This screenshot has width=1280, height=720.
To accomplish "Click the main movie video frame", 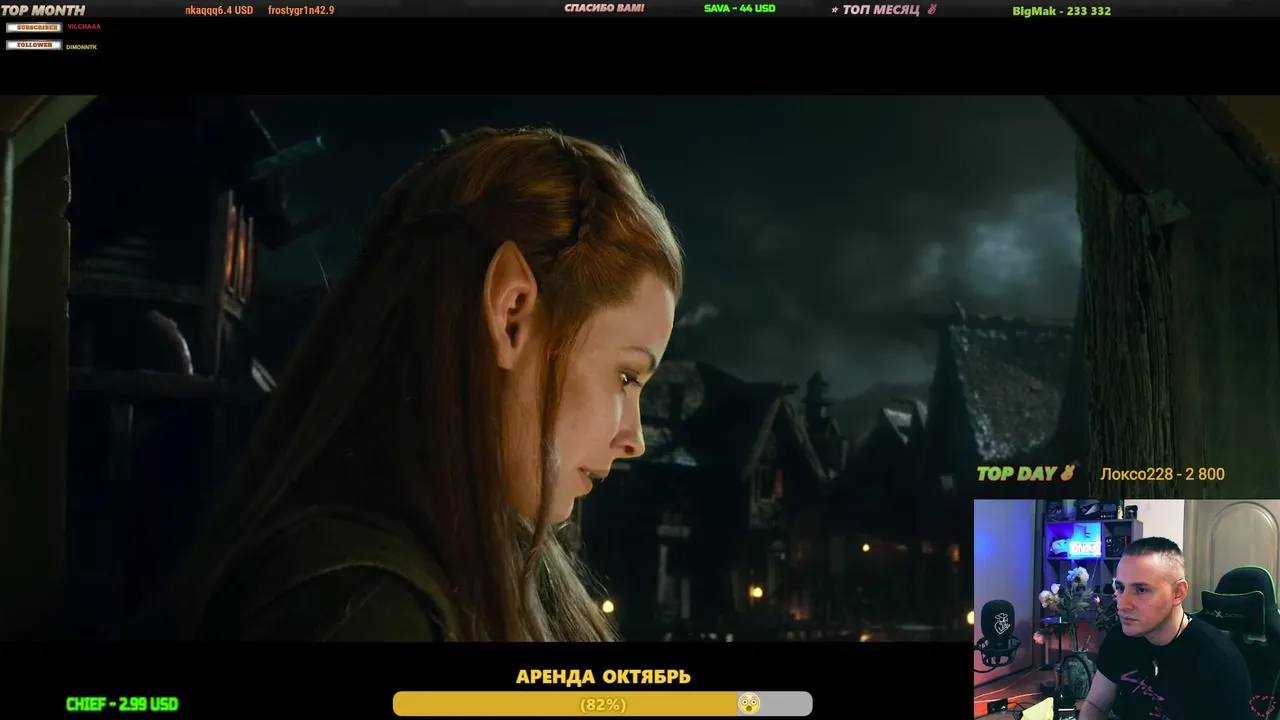I will pos(640,368).
